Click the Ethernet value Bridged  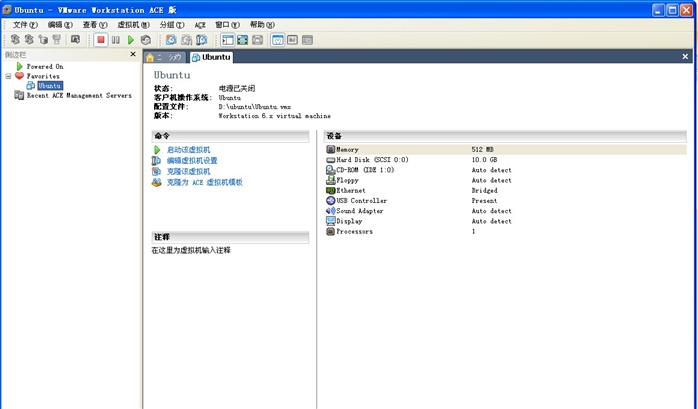point(484,190)
